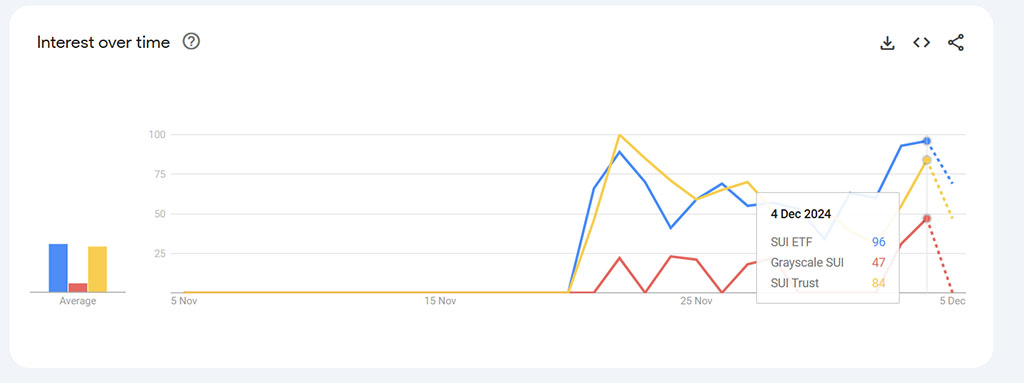Open the embed code icon
Screen dimensions: 1024x383
pos(921,42)
